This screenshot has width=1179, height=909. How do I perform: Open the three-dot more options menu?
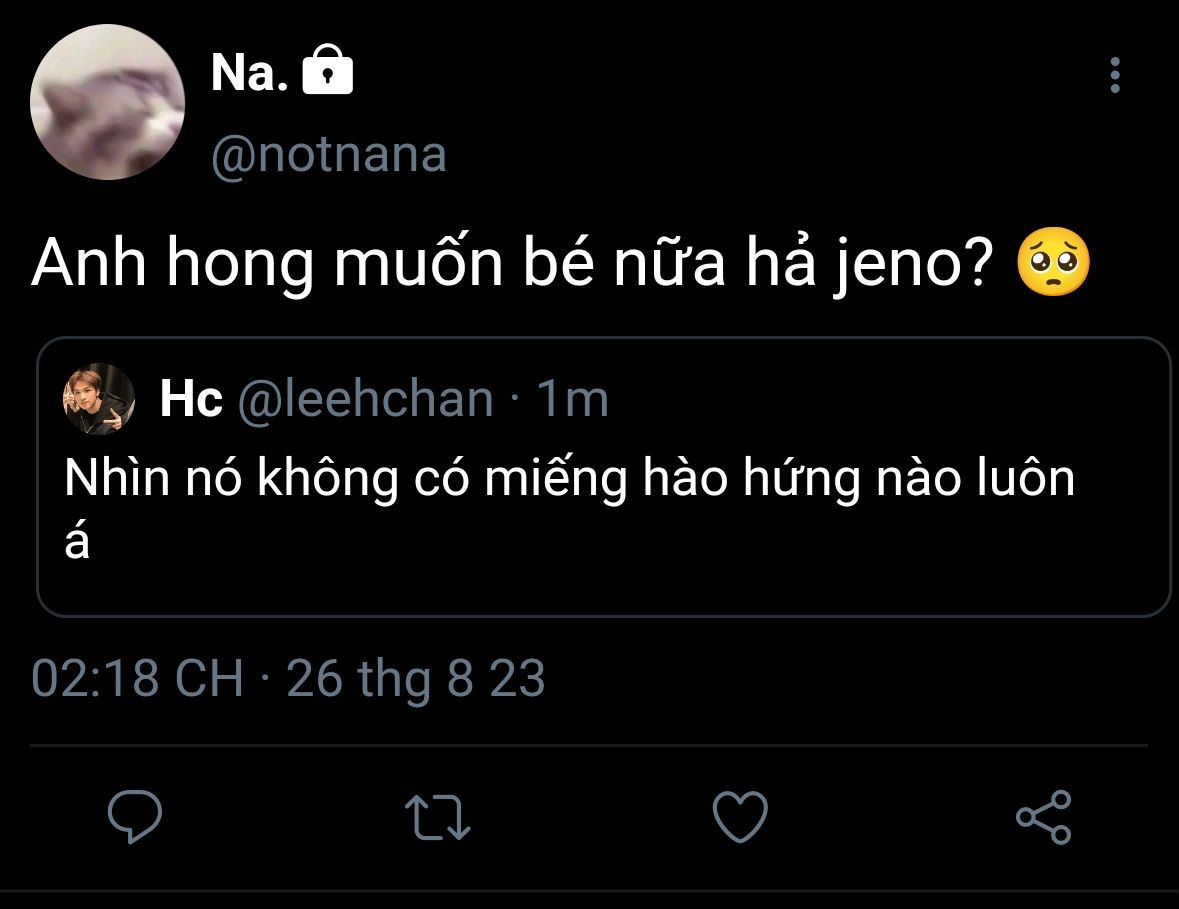pyautogui.click(x=1115, y=76)
